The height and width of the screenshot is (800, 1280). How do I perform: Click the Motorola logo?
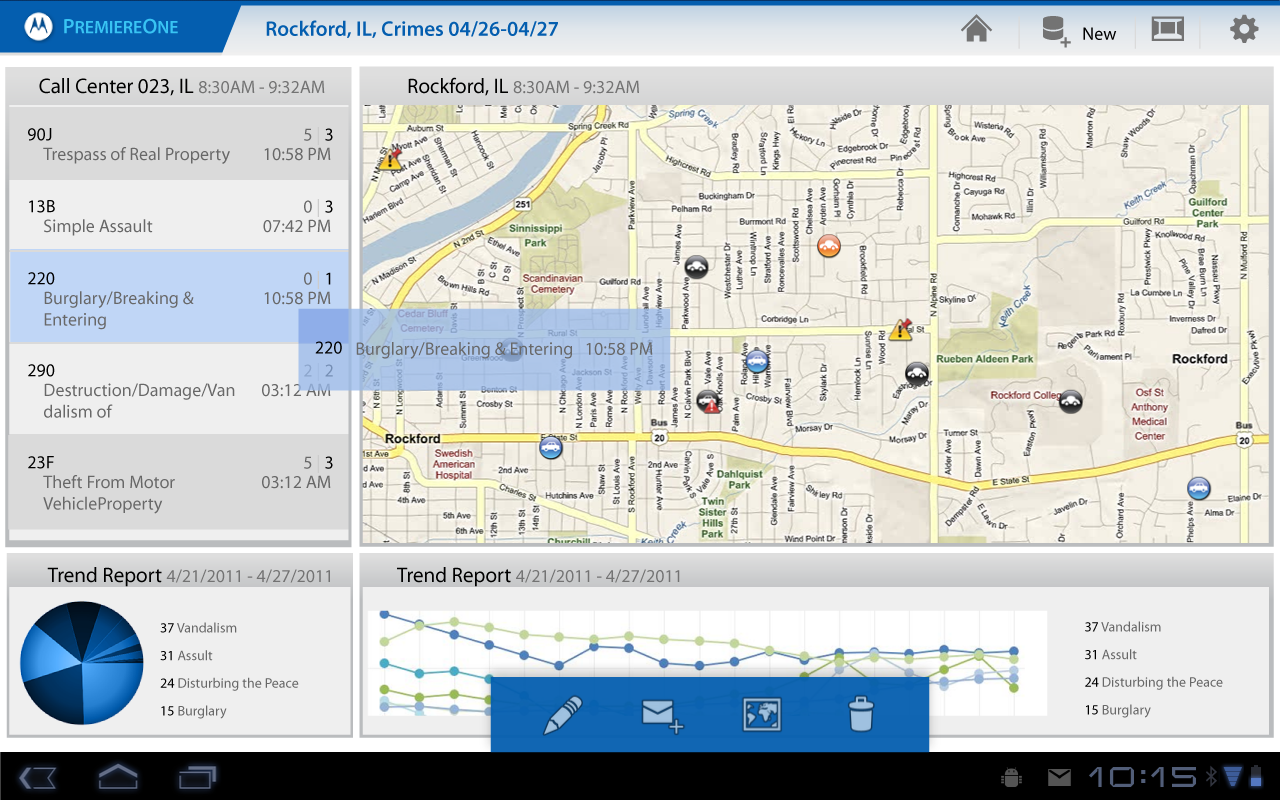pos(39,28)
